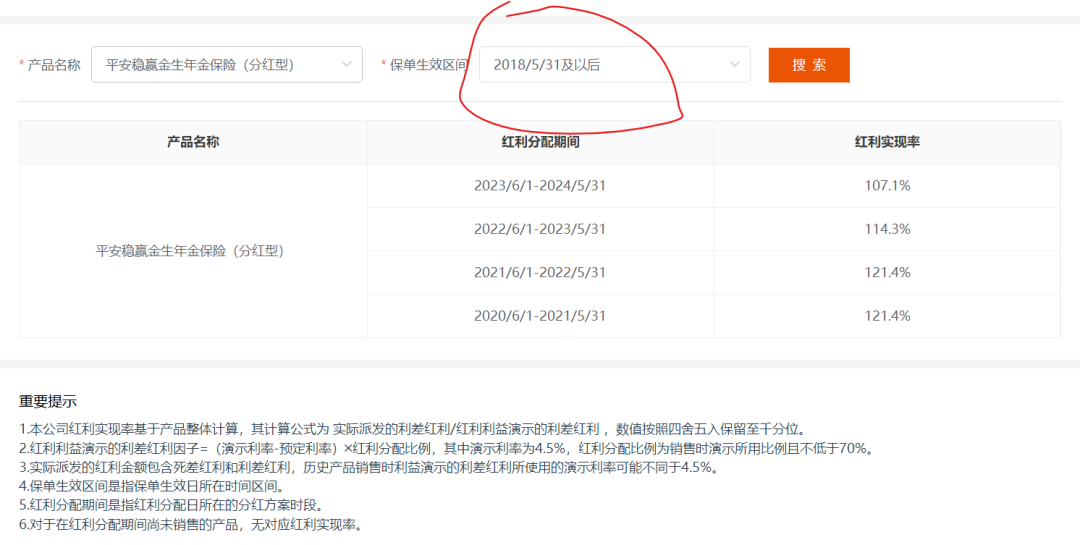This screenshot has height=545, width=1080.
Task: Open the 产品名称 product dropdown
Action: tap(227, 65)
